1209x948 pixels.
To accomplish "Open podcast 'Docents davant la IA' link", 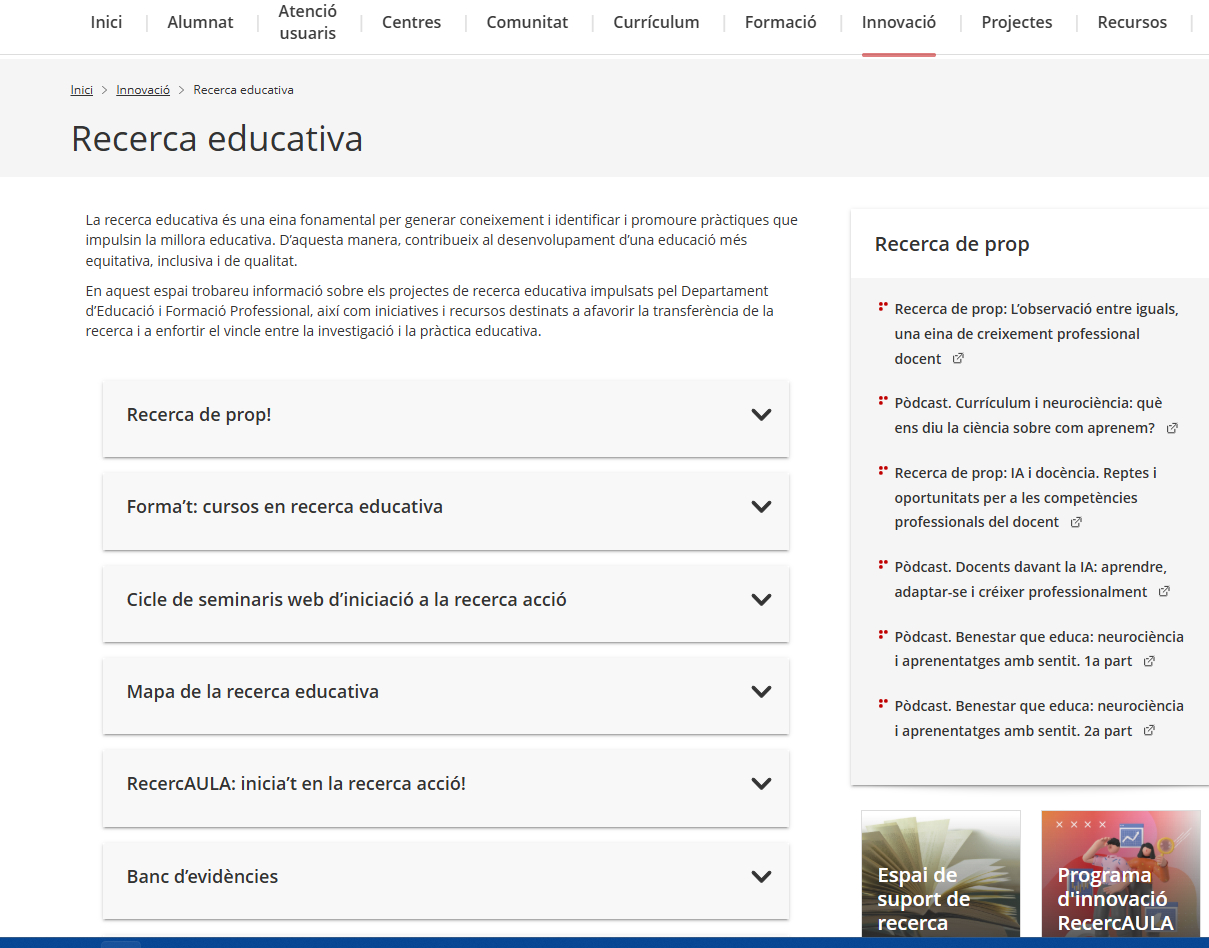I will click(1030, 579).
